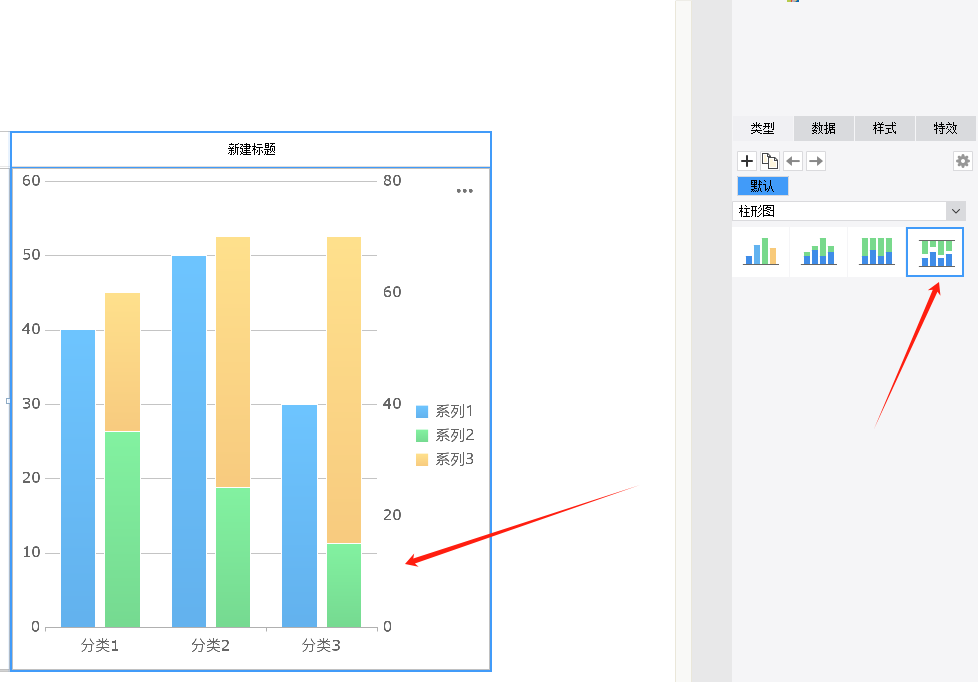
Task: Click the add (+) chart condition icon
Action: [x=747, y=161]
